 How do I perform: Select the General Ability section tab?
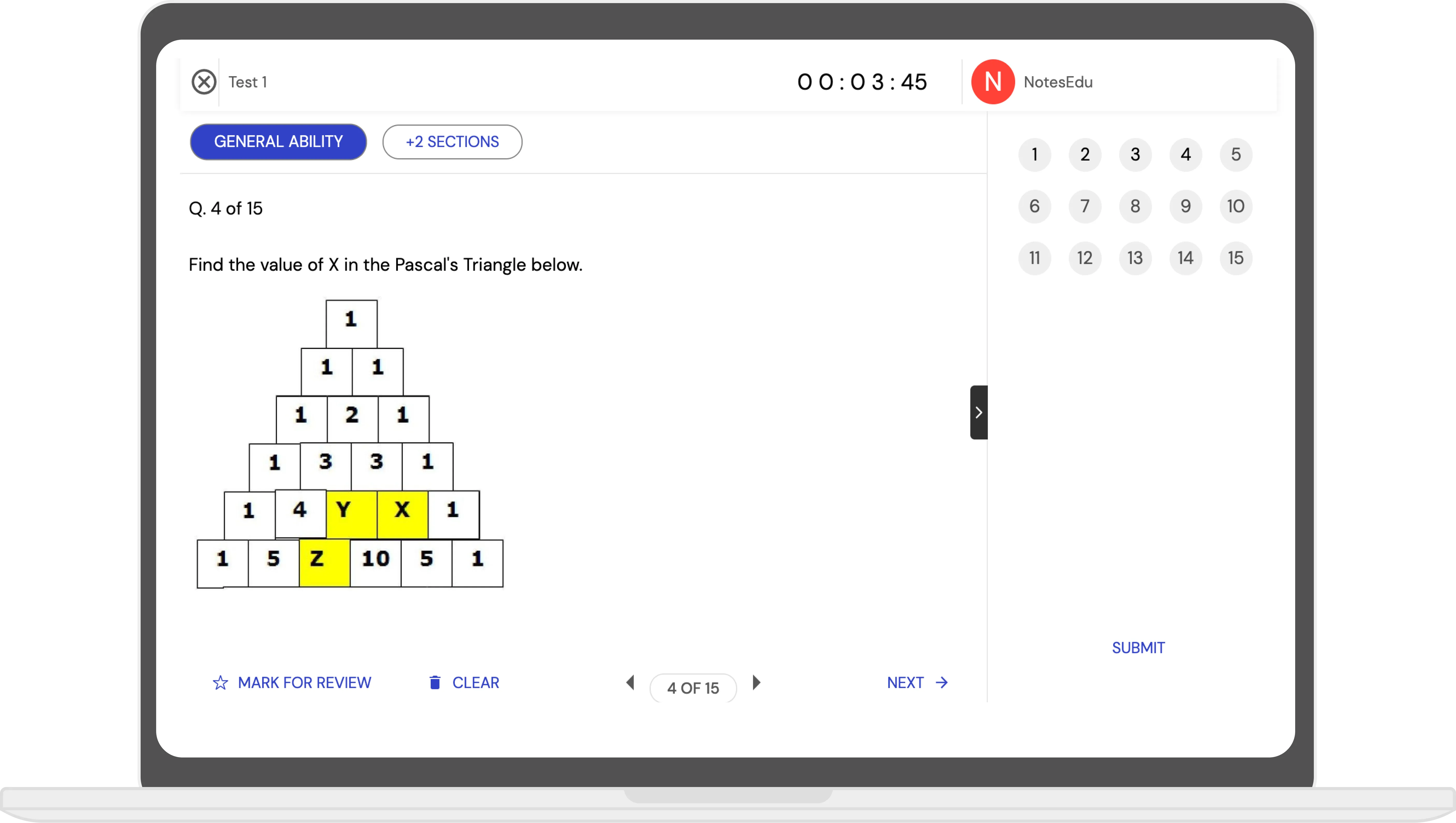tap(278, 142)
